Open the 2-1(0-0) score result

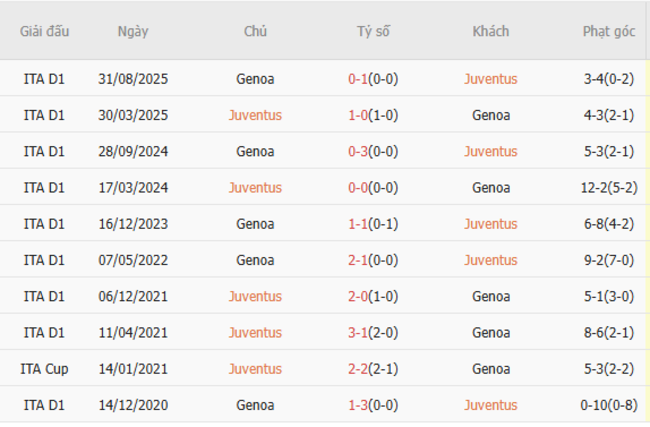373,260
